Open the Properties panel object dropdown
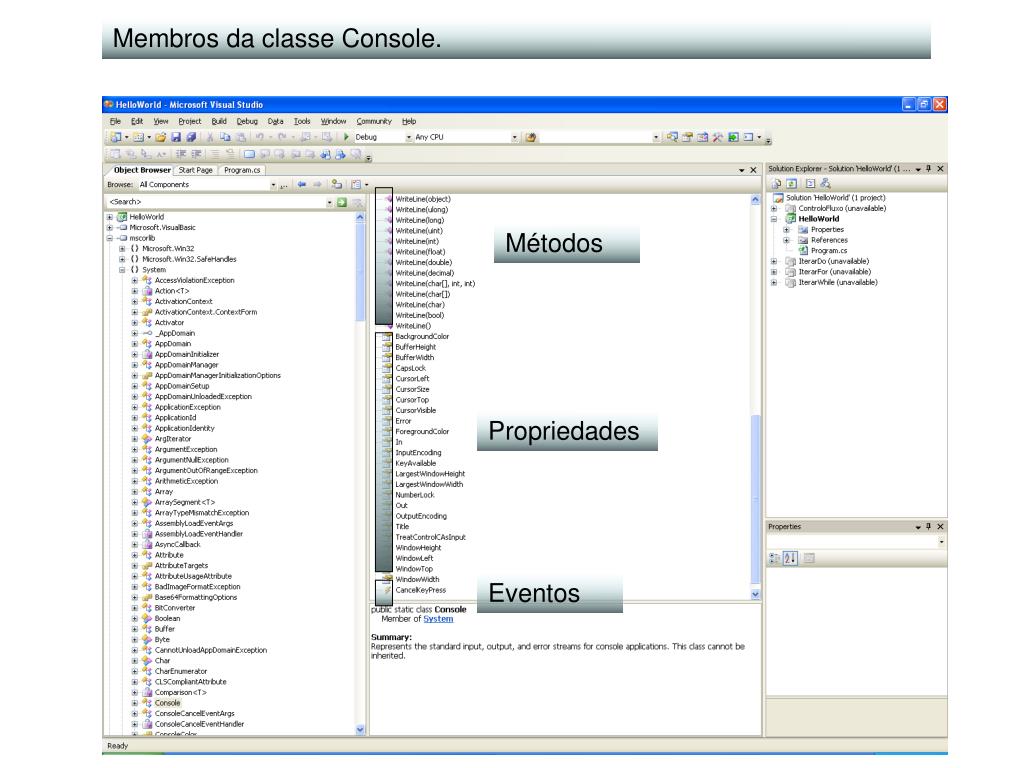This screenshot has width=1024, height=768. coord(941,542)
